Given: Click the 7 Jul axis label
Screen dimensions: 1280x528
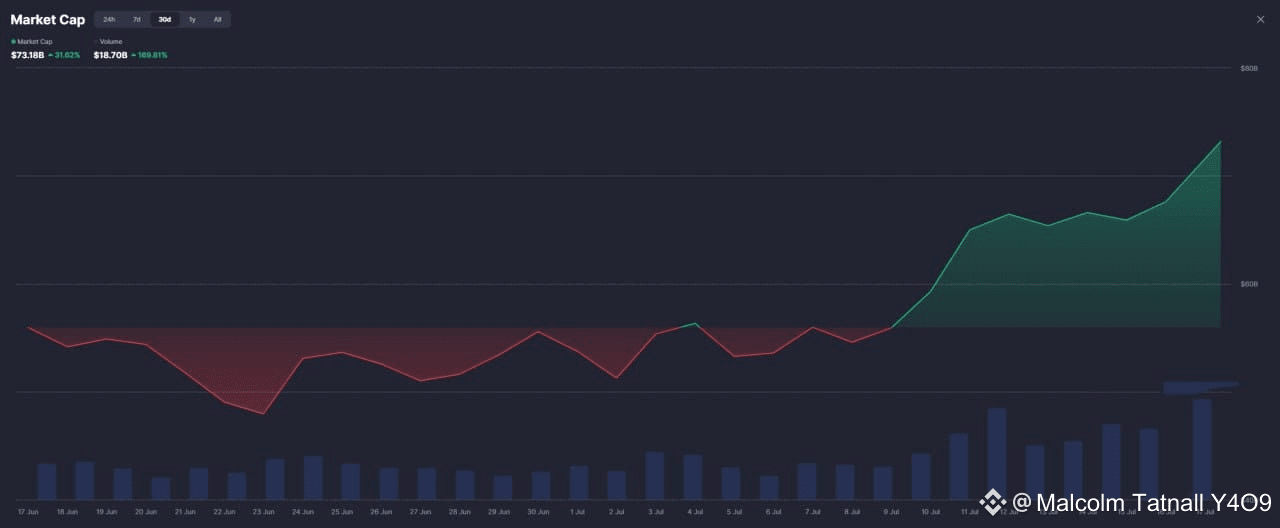Looking at the screenshot, I should [x=813, y=511].
